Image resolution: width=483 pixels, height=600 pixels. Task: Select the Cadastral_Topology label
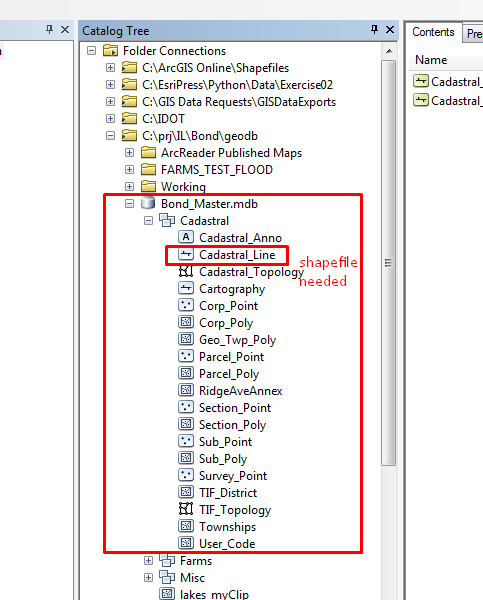[251, 272]
